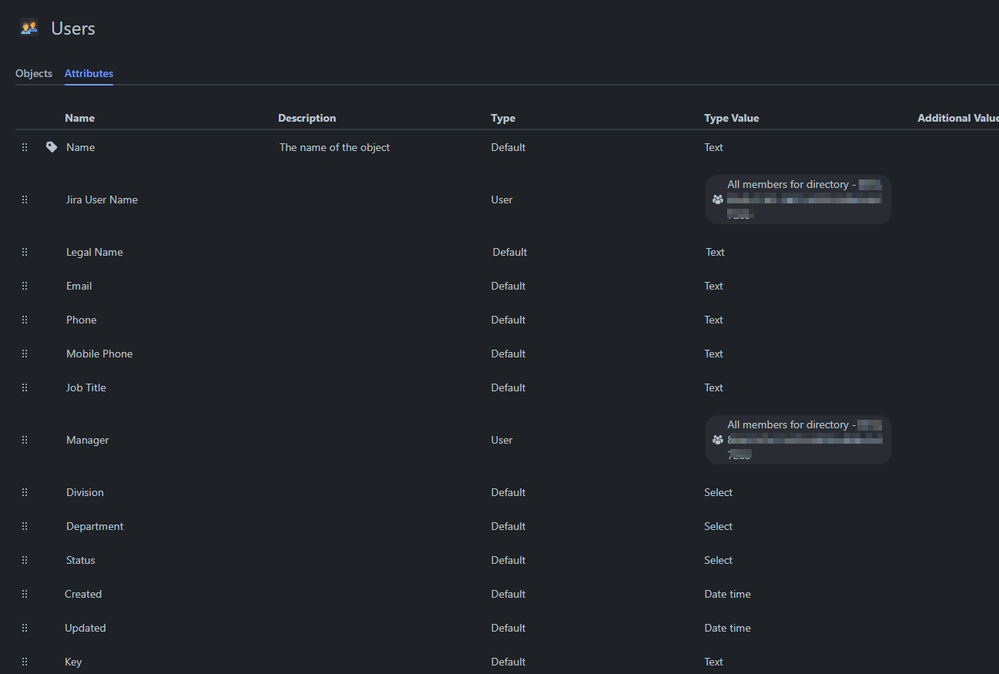Click drag handle of Manager row
Screen dimensions: 999x674
point(25,440)
